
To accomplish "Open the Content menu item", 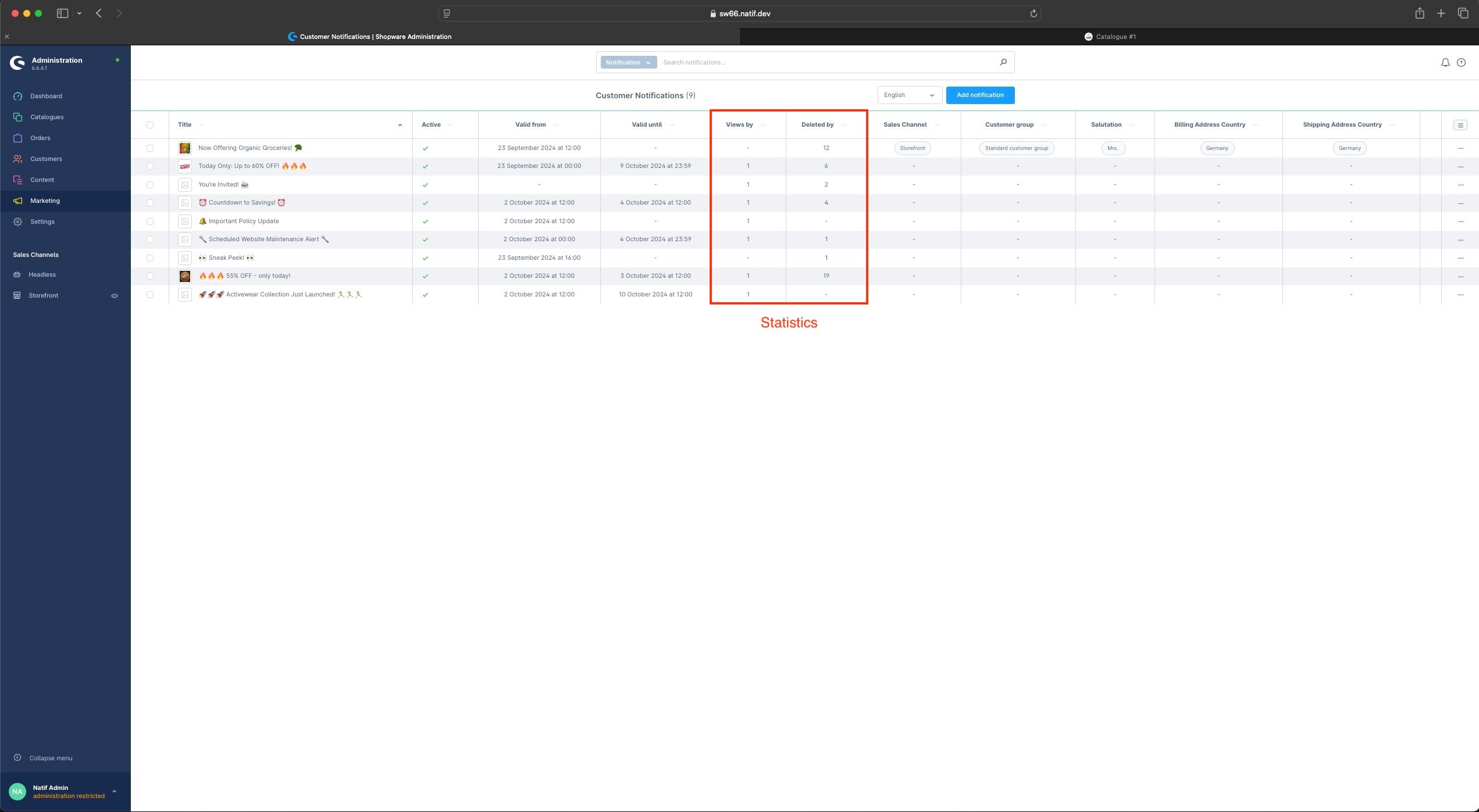I will pyautogui.click(x=42, y=180).
